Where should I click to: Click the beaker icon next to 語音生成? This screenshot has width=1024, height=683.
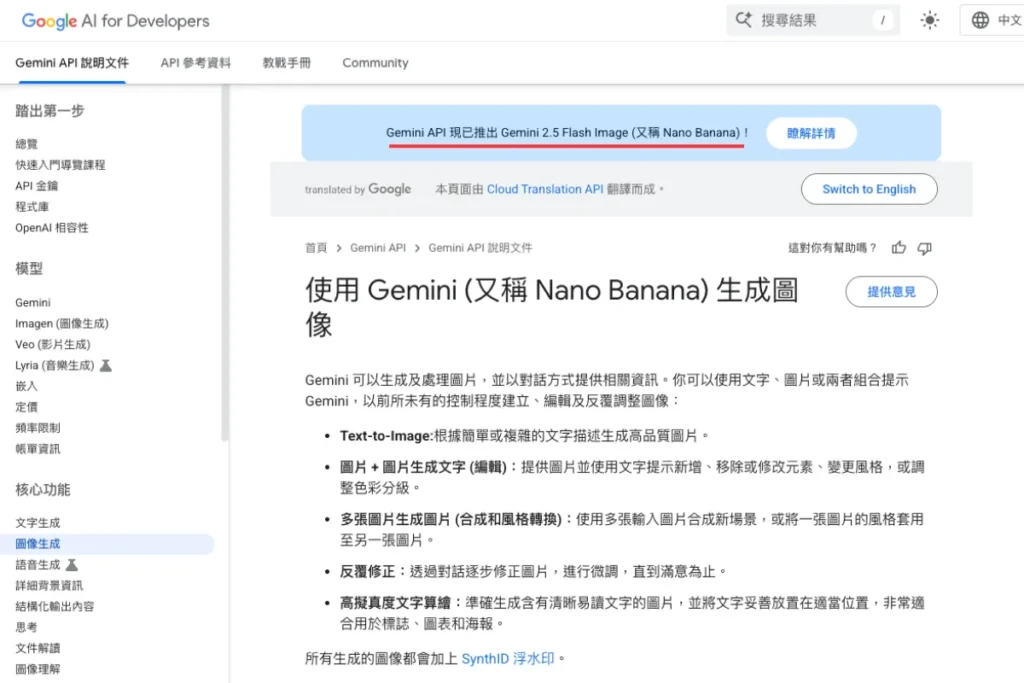coord(72,564)
